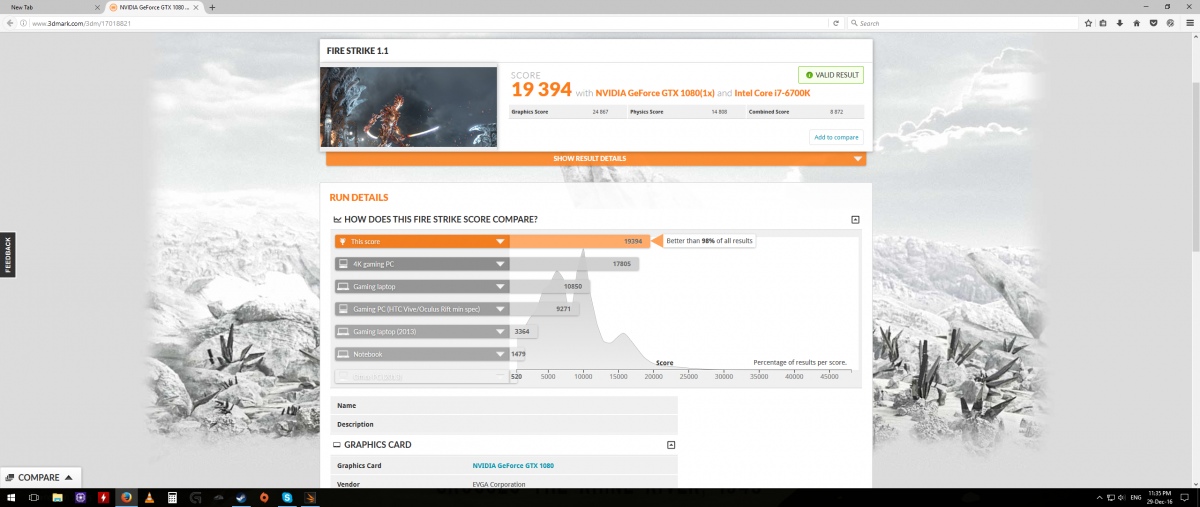The image size is (1200, 507).
Task: Open a new browser tab with plus
Action: (x=212, y=7)
